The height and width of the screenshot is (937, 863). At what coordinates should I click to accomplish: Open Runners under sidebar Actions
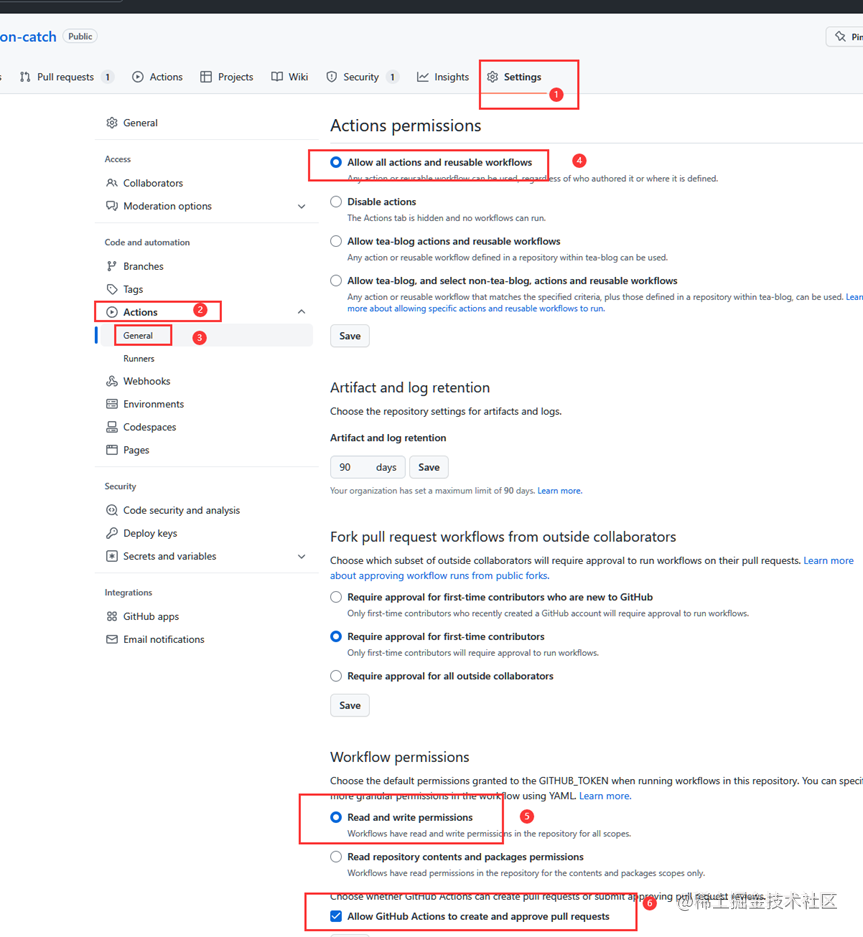(139, 359)
